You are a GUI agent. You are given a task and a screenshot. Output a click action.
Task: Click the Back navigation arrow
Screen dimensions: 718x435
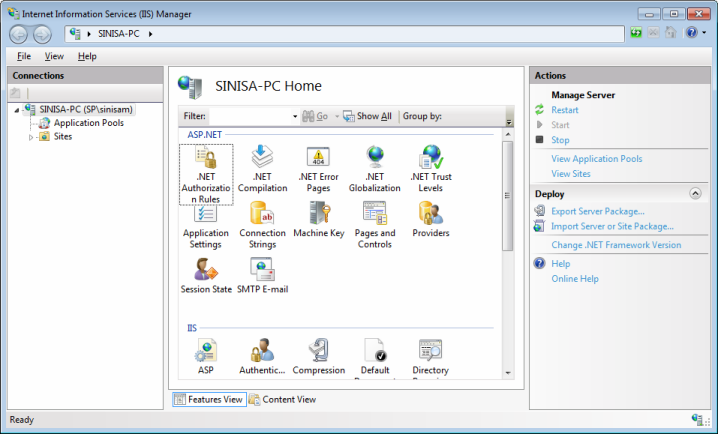tap(19, 34)
